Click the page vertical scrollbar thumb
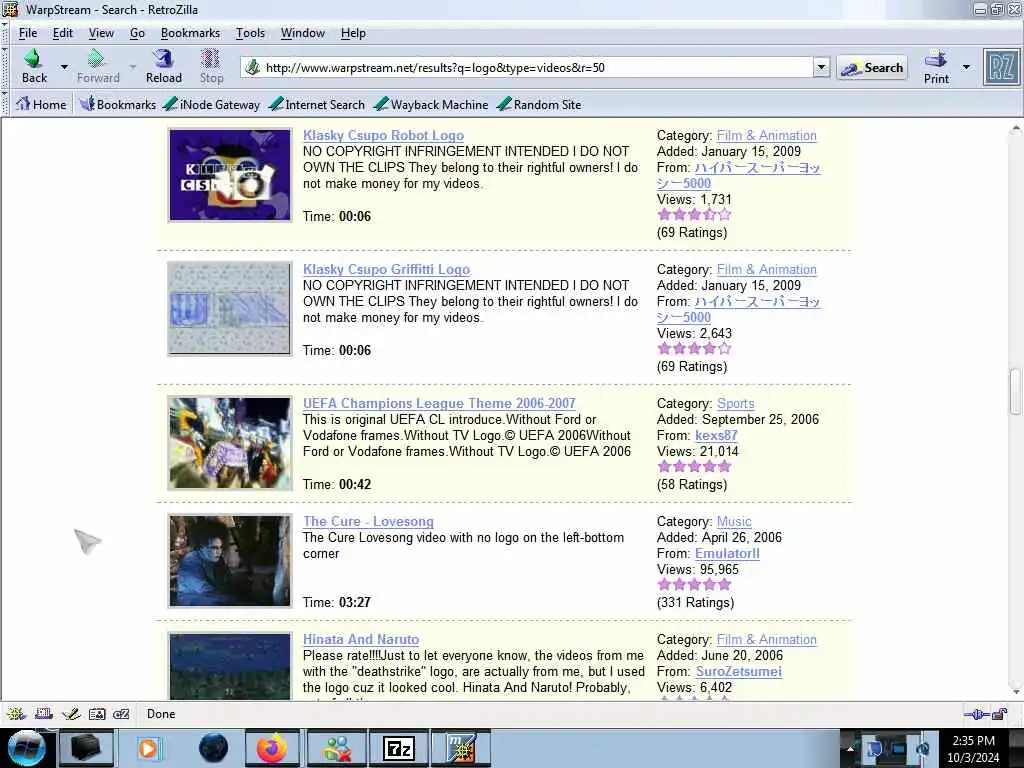Viewport: 1024px width, 768px height. tap(1015, 391)
